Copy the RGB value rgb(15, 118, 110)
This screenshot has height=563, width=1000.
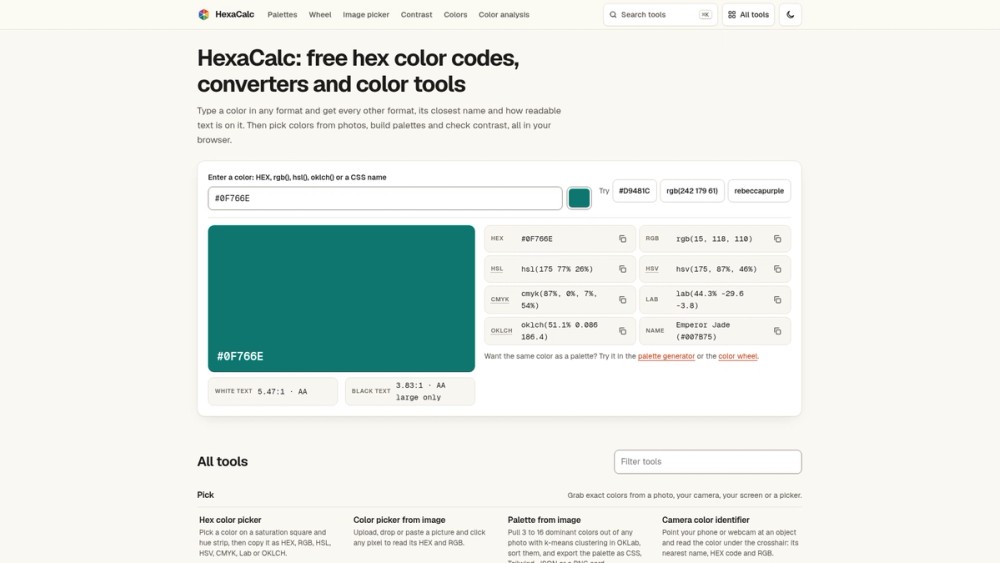[777, 239]
